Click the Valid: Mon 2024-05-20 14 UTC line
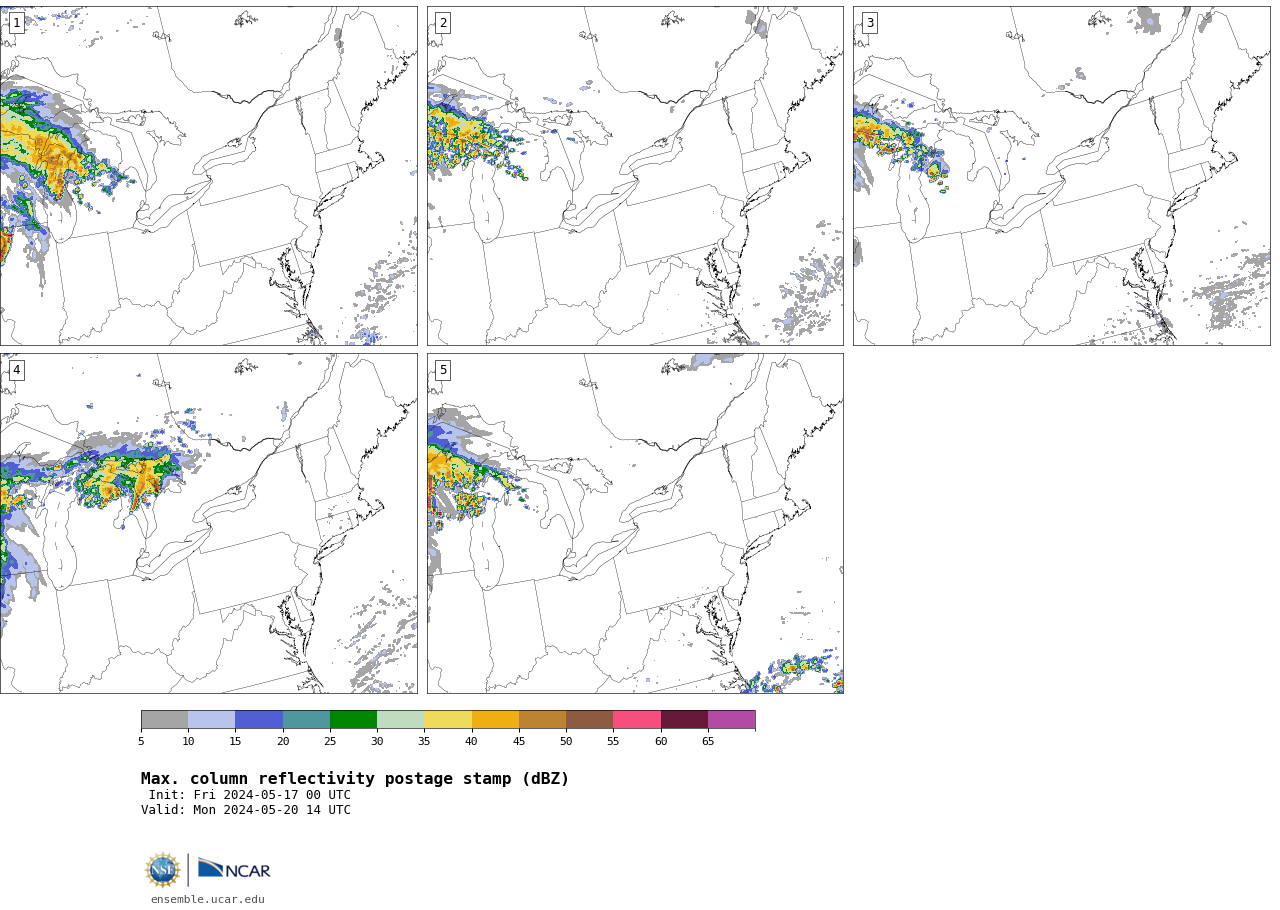Viewport: 1280px width, 910px height. [x=246, y=811]
